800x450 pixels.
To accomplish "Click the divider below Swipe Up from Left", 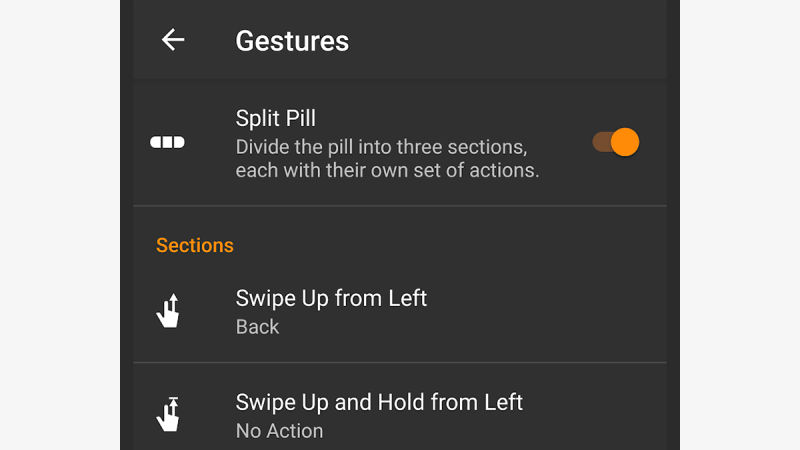I will pyautogui.click(x=400, y=362).
